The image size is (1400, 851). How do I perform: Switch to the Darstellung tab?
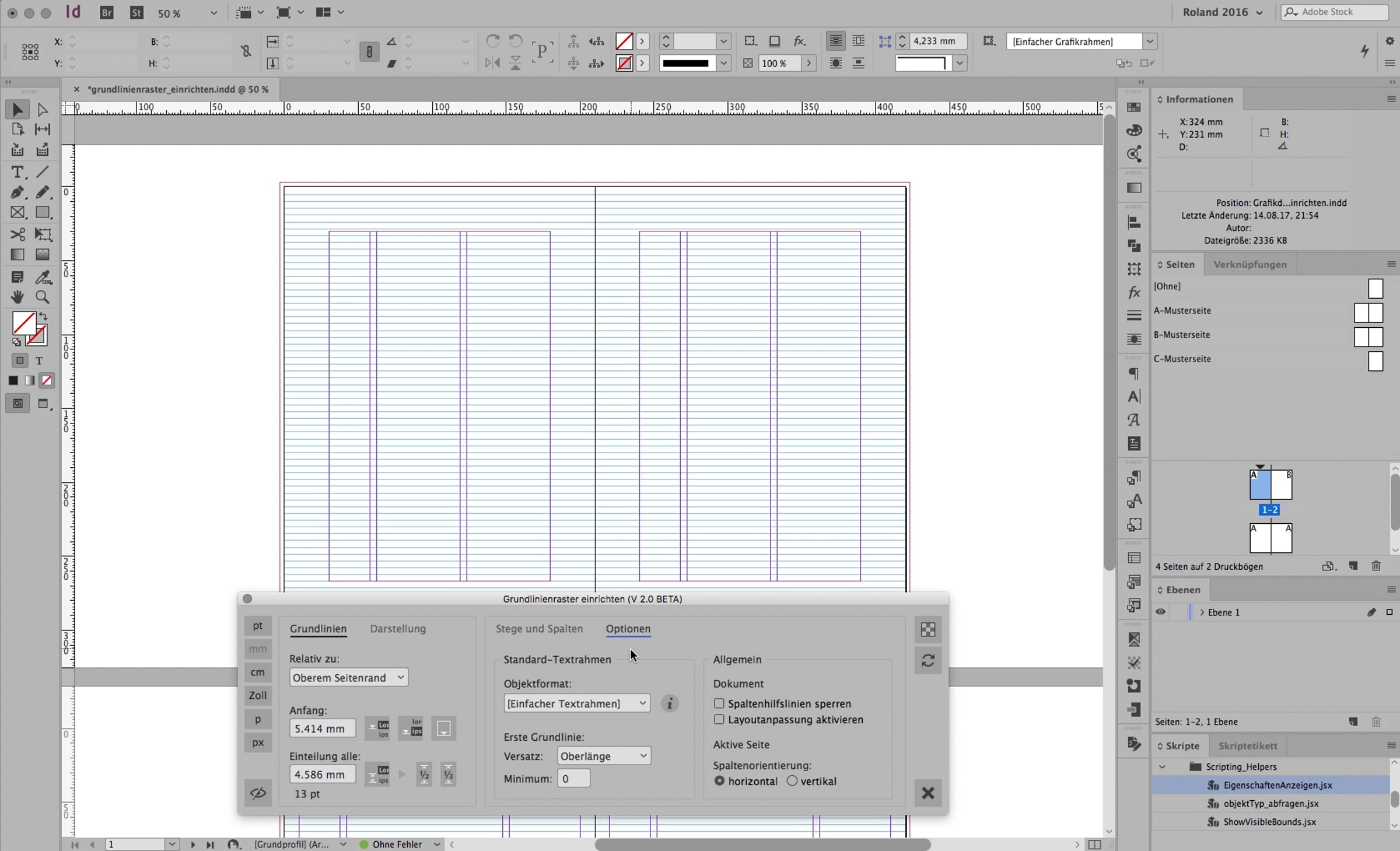pos(398,629)
